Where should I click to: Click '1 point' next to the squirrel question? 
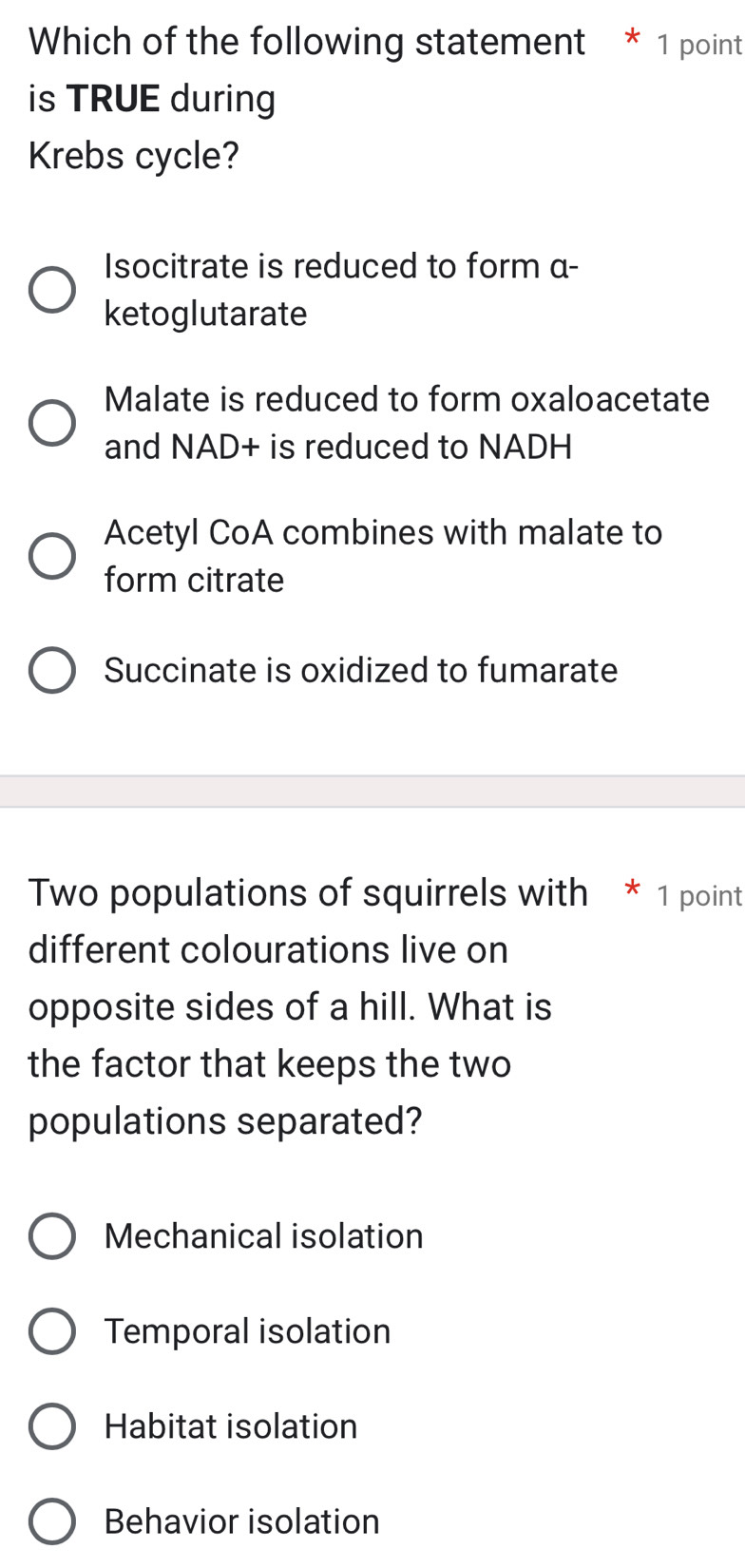[698, 895]
